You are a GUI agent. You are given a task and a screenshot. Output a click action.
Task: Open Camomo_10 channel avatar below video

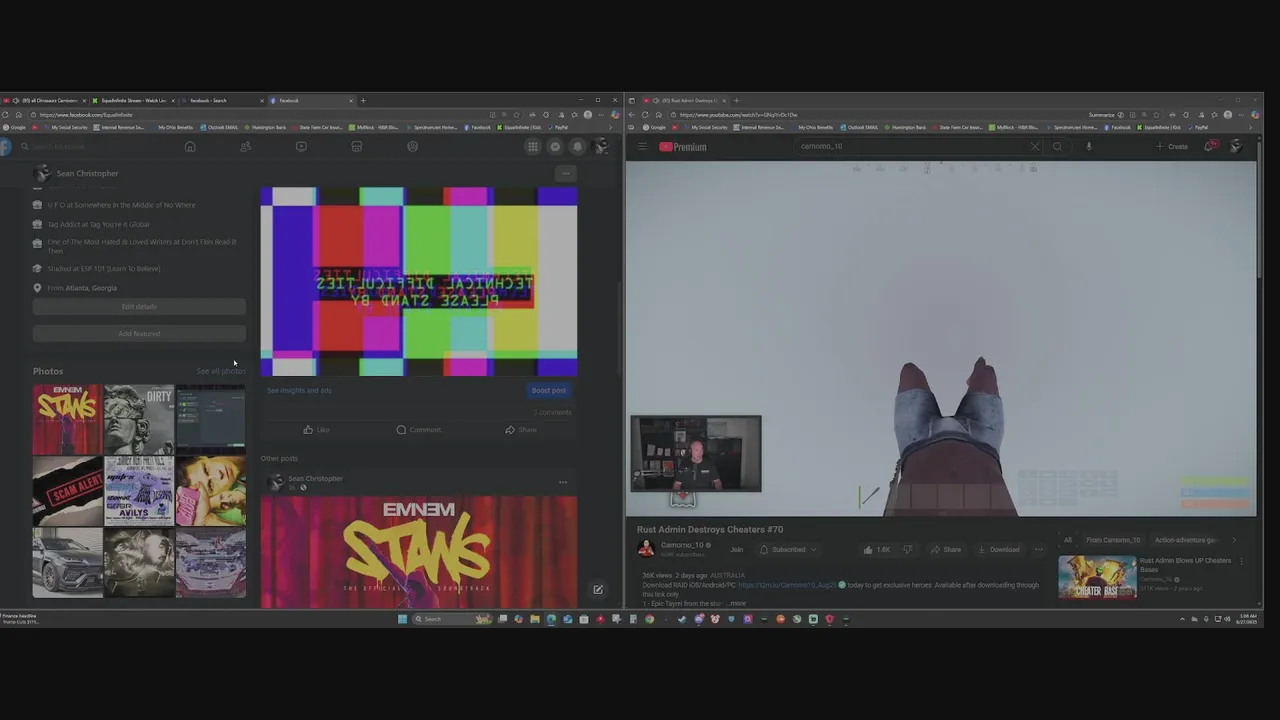click(646, 548)
